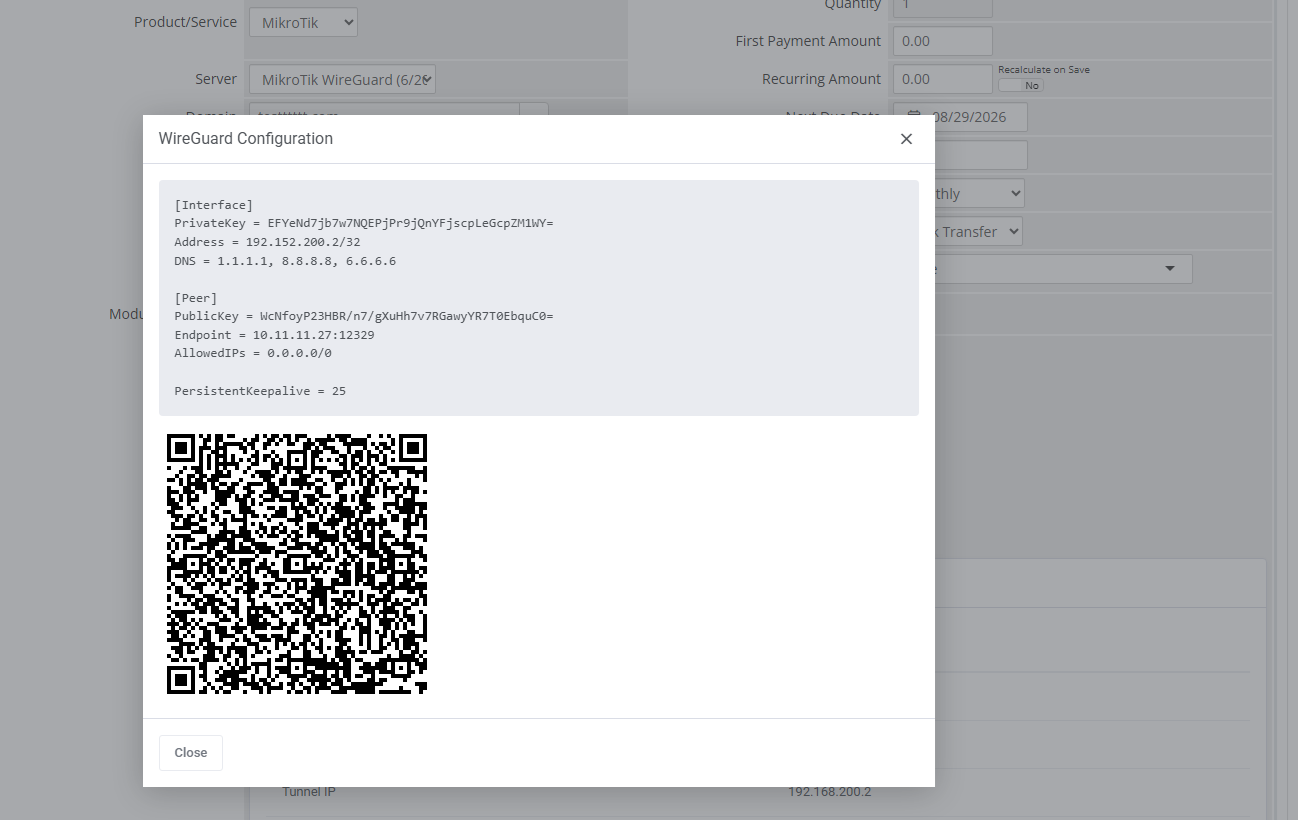Dismiss the WireGuard Configuration dialog with the X
Viewport: 1298px width, 820px height.
point(906,139)
